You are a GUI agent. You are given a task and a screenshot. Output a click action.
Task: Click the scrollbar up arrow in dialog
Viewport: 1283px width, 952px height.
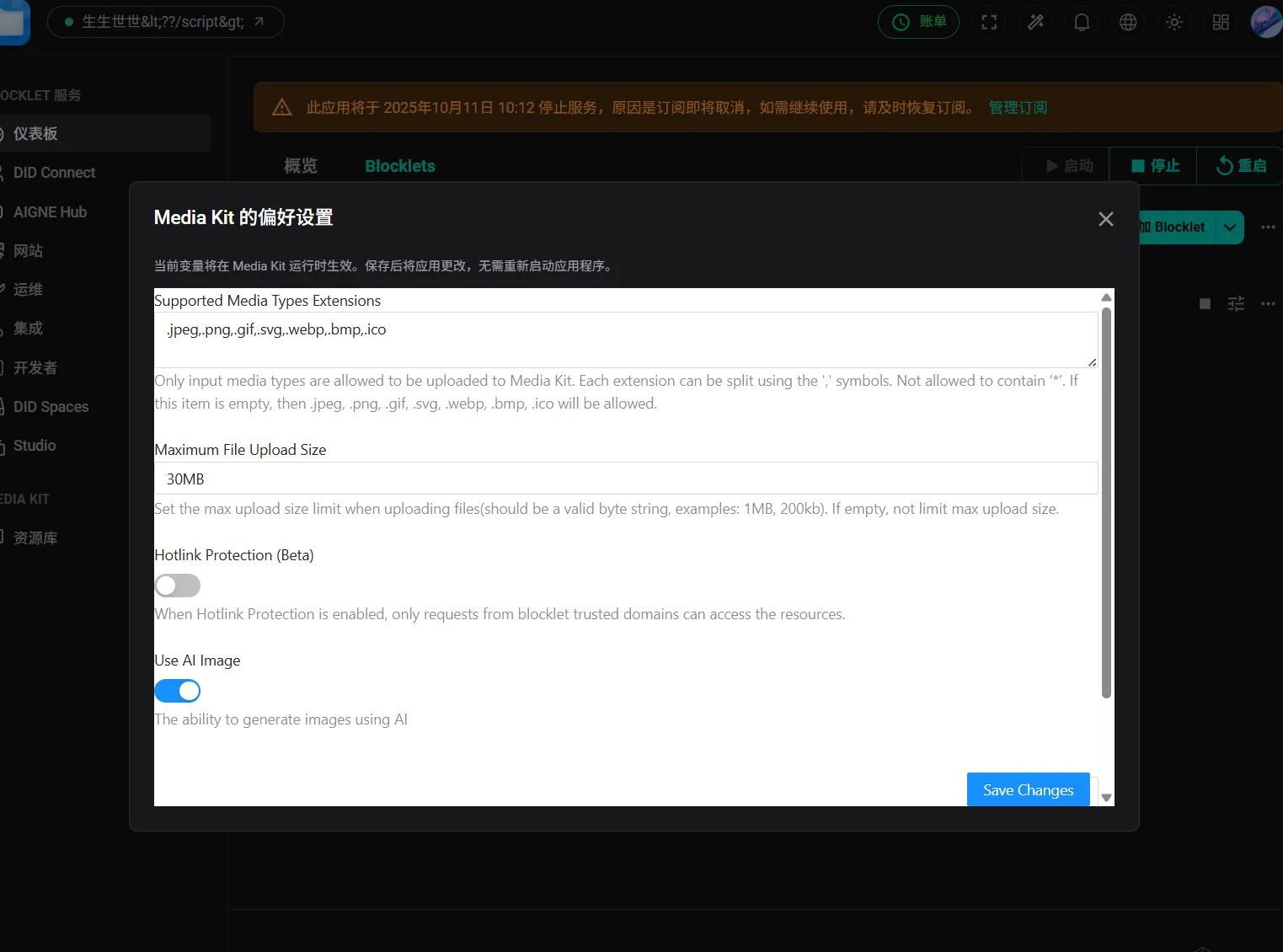1107,297
